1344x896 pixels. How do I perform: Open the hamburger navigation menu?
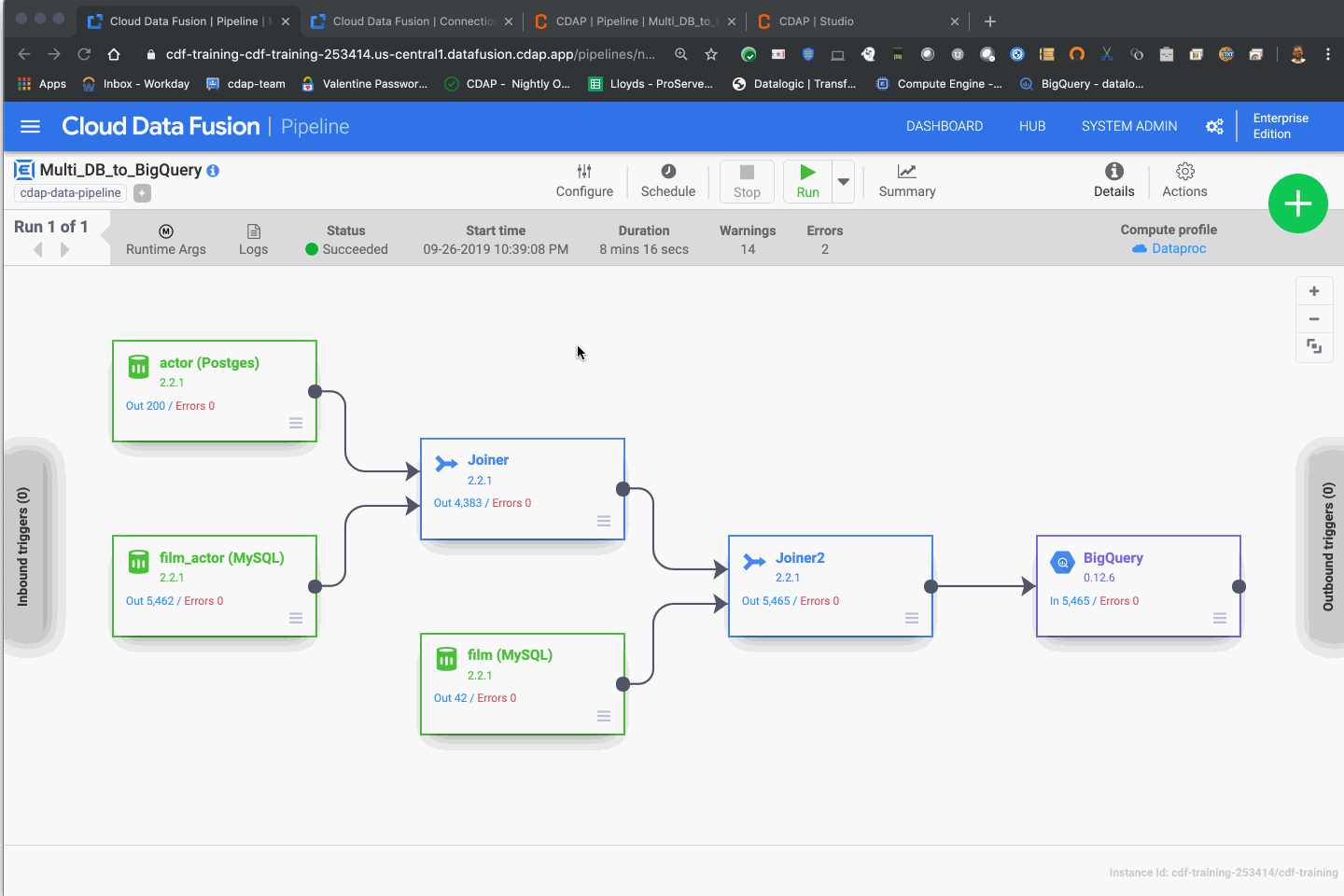point(31,126)
